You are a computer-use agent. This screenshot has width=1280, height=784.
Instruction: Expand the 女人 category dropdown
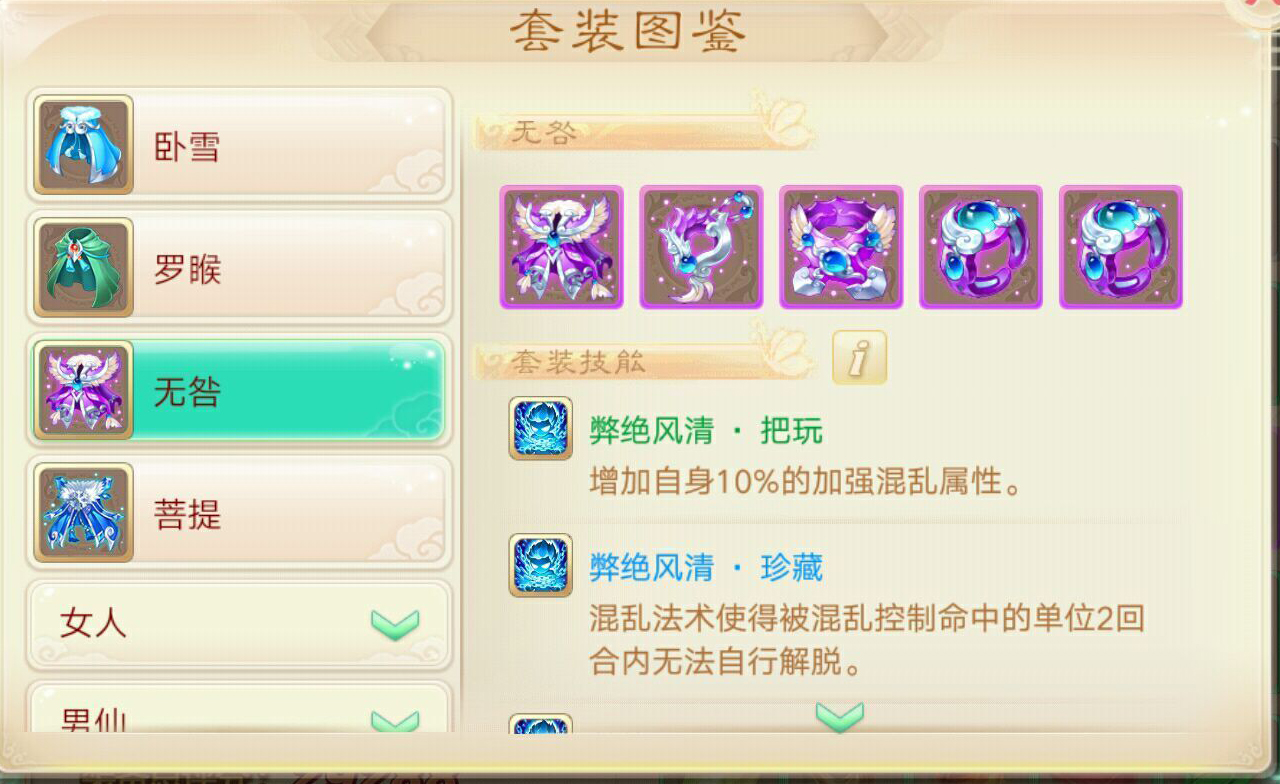click(x=239, y=625)
